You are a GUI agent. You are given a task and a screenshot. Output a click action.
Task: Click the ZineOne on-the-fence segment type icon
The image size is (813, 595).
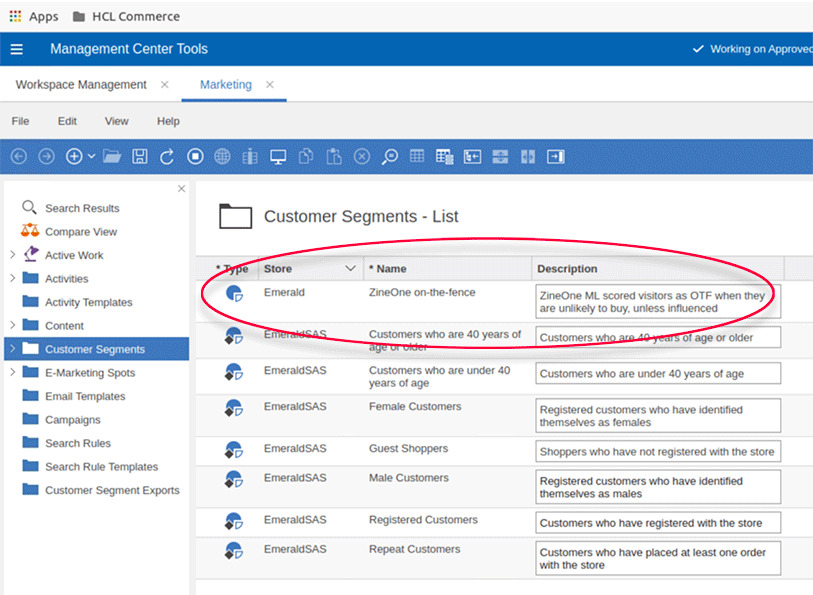[x=234, y=293]
